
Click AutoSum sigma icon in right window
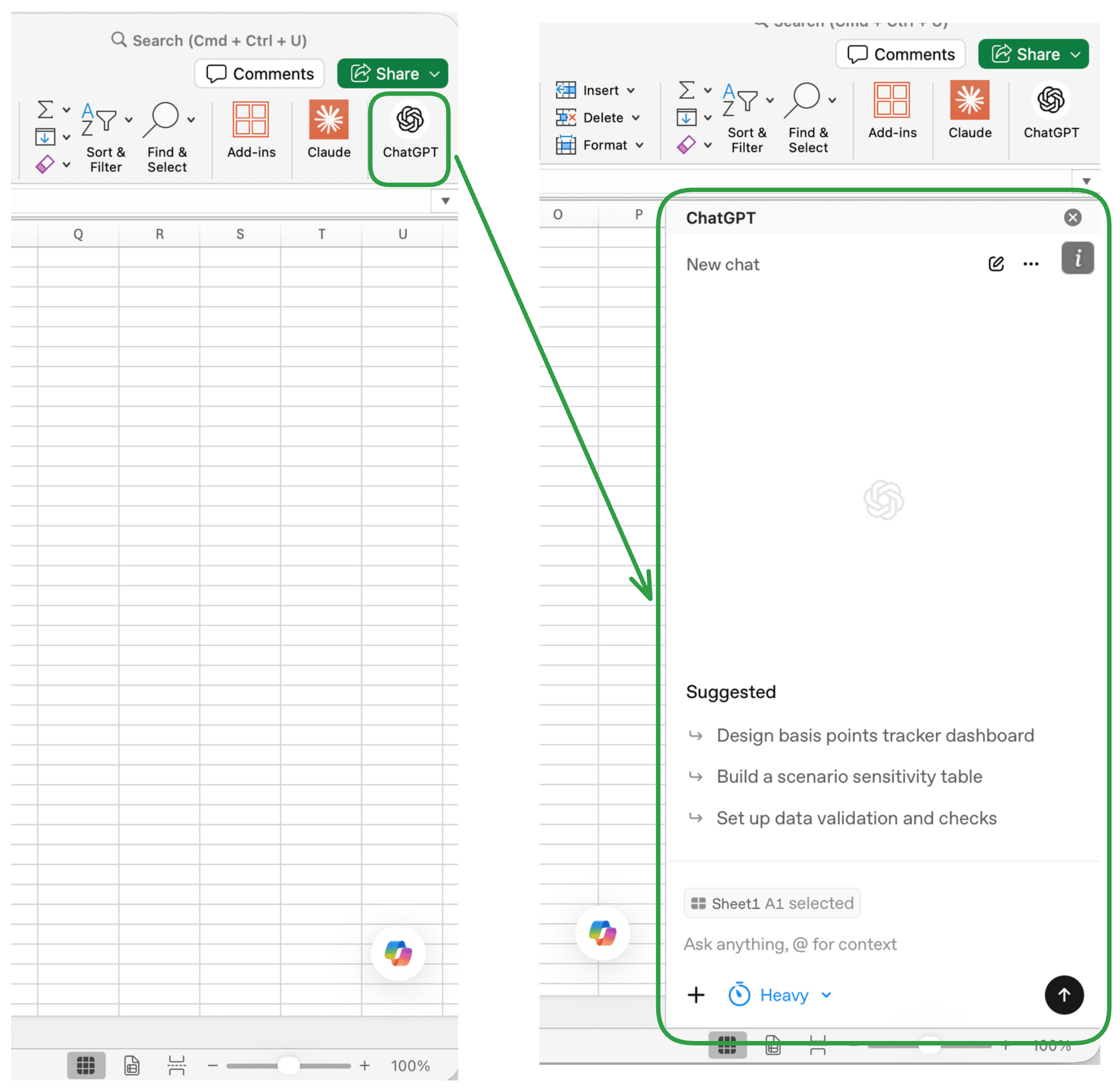point(687,90)
